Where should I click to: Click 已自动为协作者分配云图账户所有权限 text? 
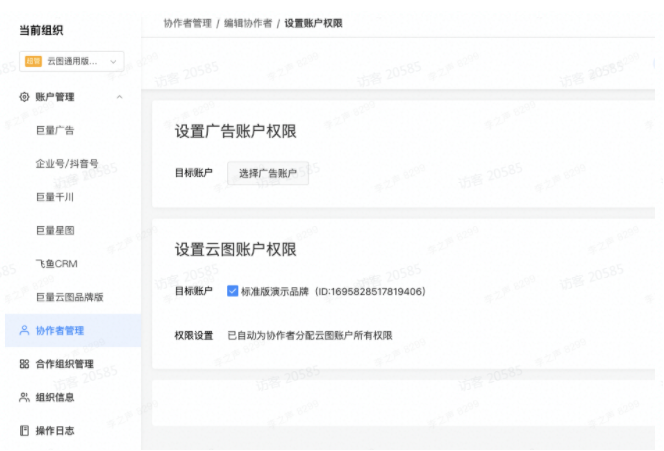tap(310, 335)
